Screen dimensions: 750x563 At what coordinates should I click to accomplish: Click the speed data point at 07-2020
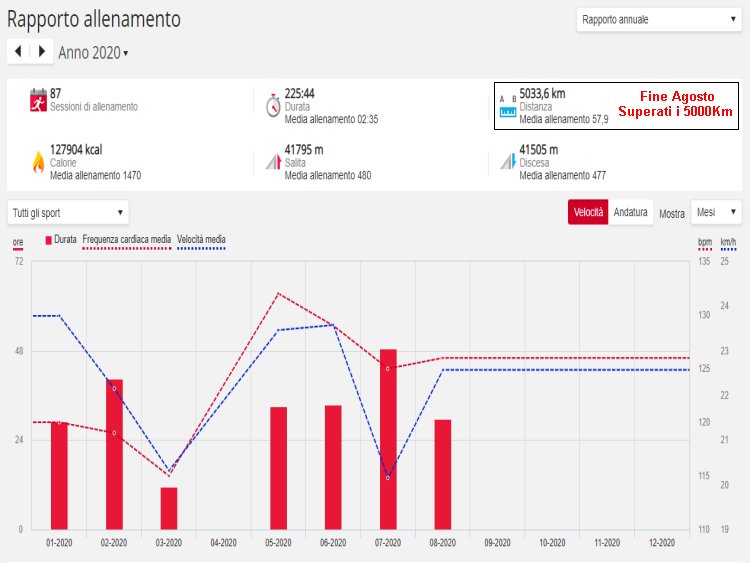click(x=388, y=478)
